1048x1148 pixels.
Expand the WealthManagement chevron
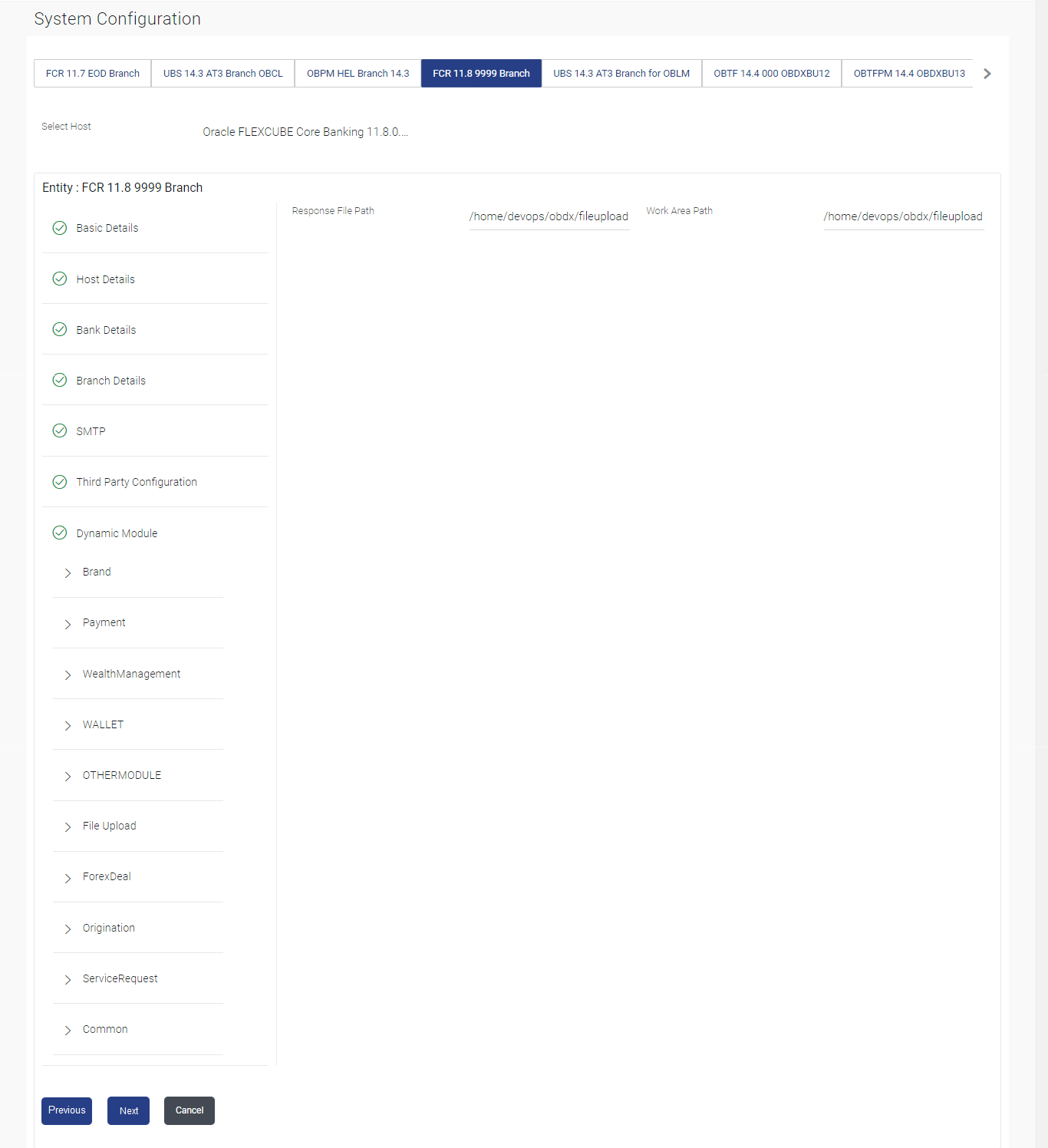tap(68, 675)
